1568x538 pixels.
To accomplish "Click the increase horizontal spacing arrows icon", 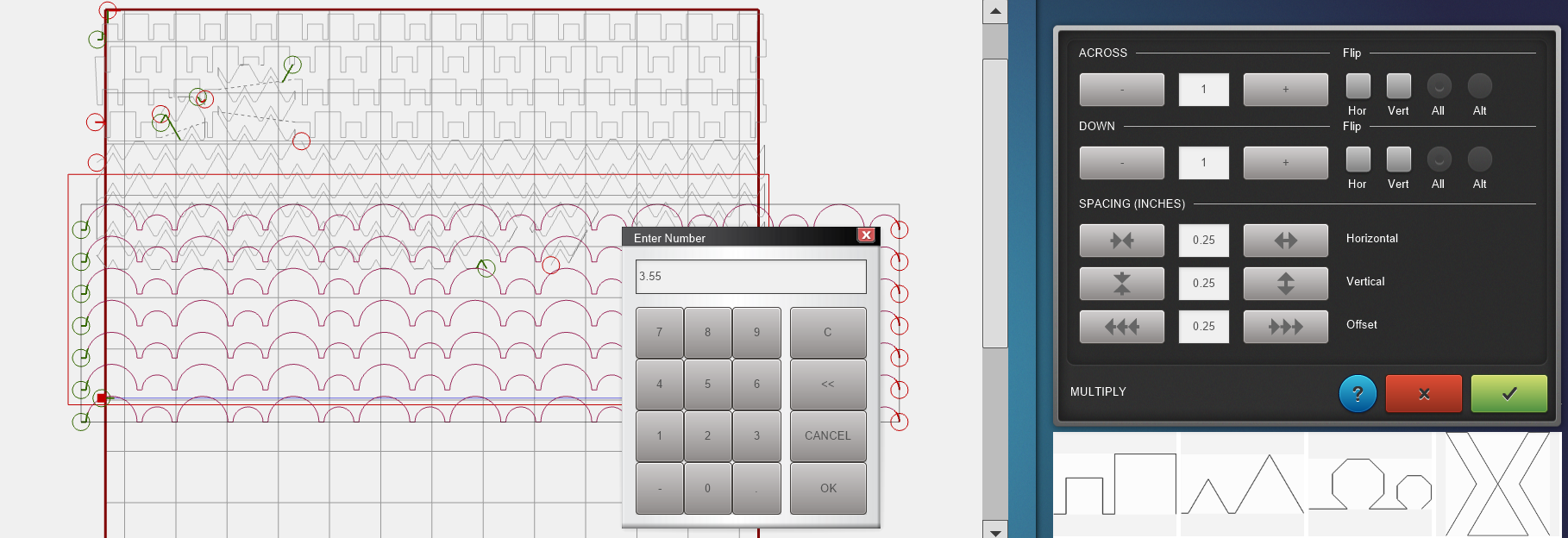I will [1285, 241].
